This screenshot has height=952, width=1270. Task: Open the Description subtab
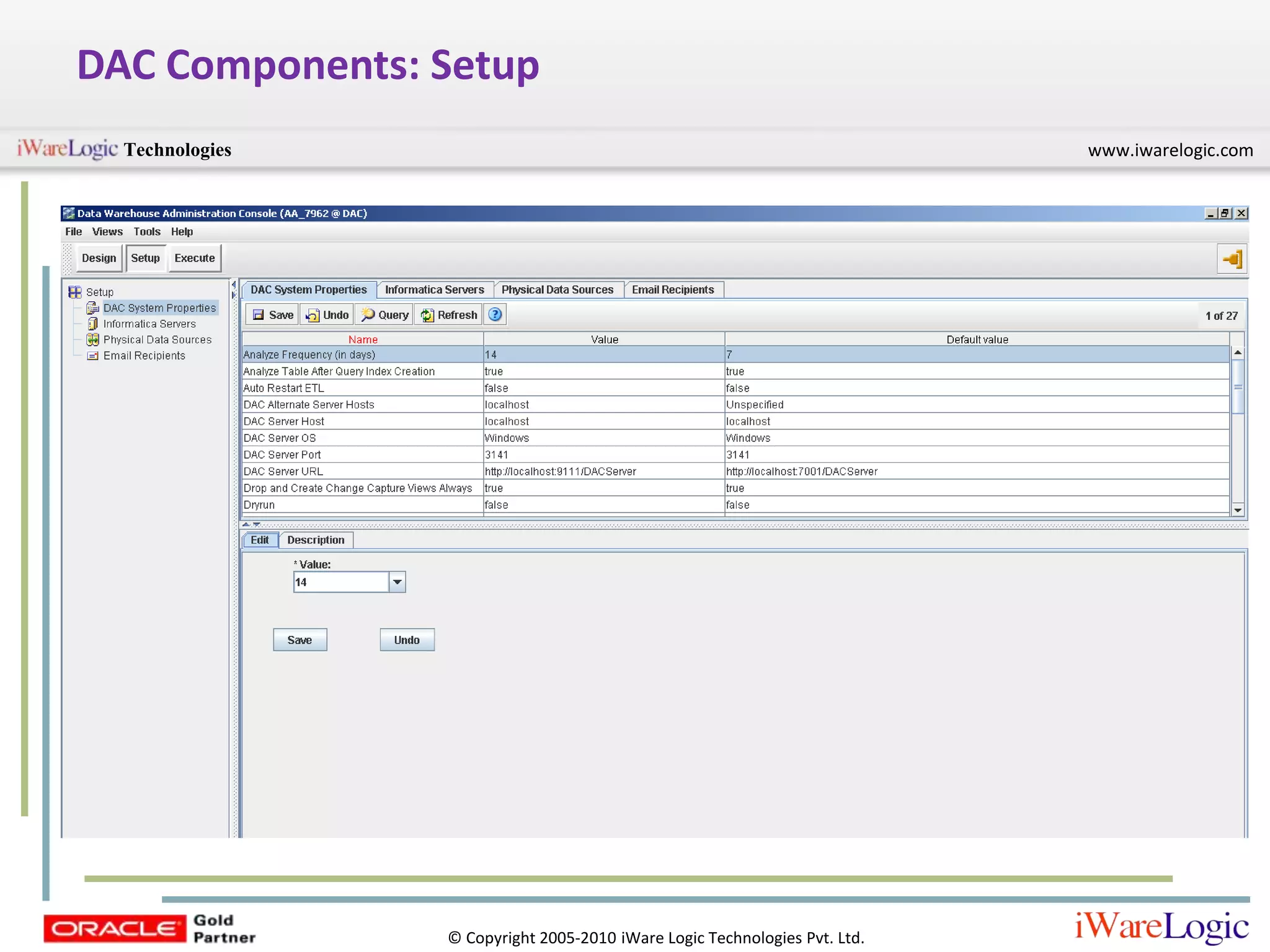316,540
